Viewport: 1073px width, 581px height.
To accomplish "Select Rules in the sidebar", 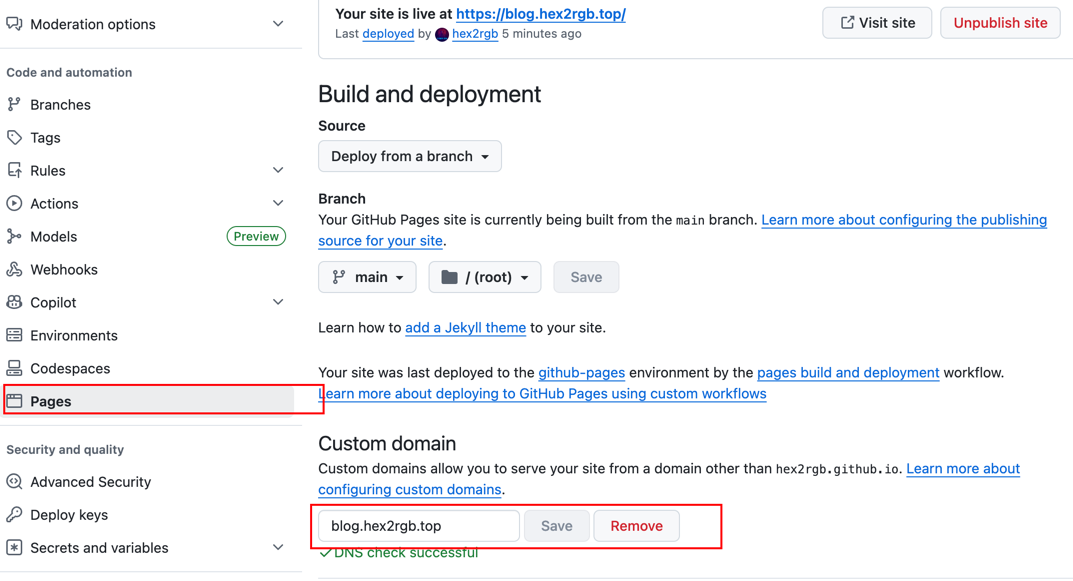I will (x=47, y=170).
